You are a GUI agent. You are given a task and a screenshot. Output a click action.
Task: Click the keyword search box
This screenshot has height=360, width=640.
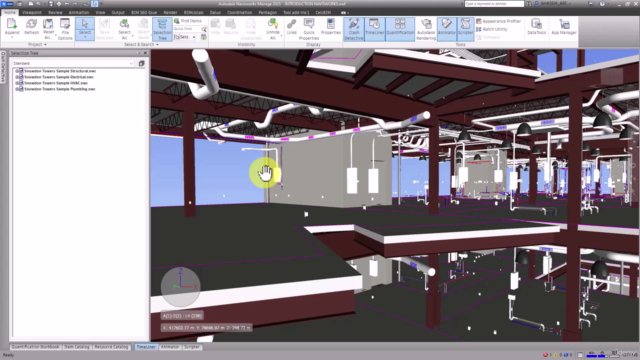494,4
